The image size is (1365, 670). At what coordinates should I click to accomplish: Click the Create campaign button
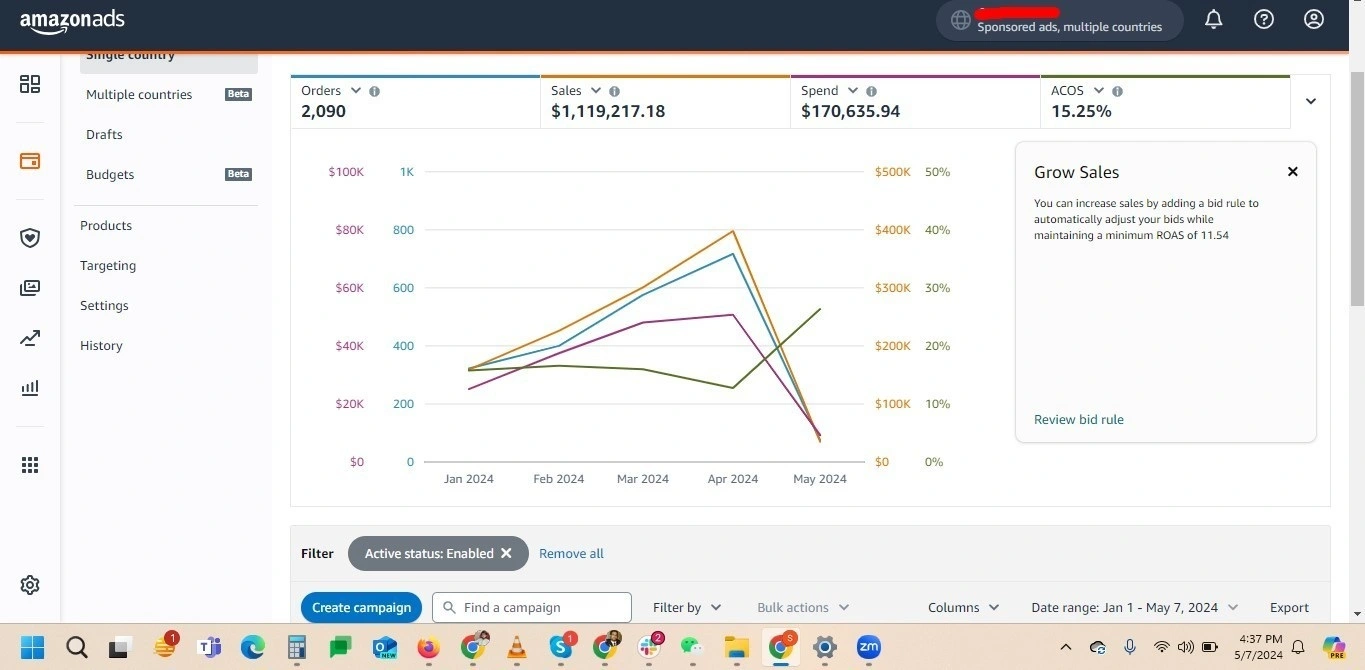click(361, 607)
